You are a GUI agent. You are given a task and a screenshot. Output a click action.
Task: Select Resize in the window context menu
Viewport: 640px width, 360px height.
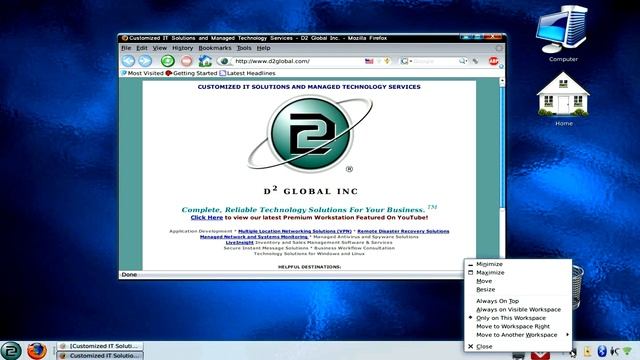click(x=518, y=289)
